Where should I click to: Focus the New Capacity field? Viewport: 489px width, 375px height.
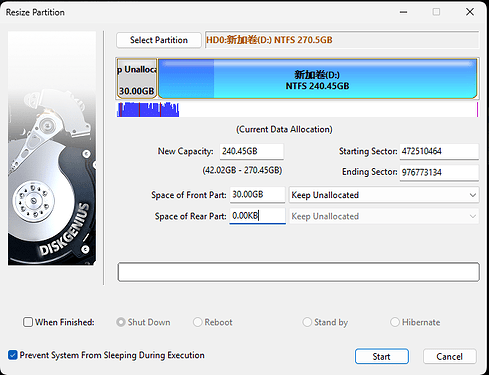coord(252,151)
